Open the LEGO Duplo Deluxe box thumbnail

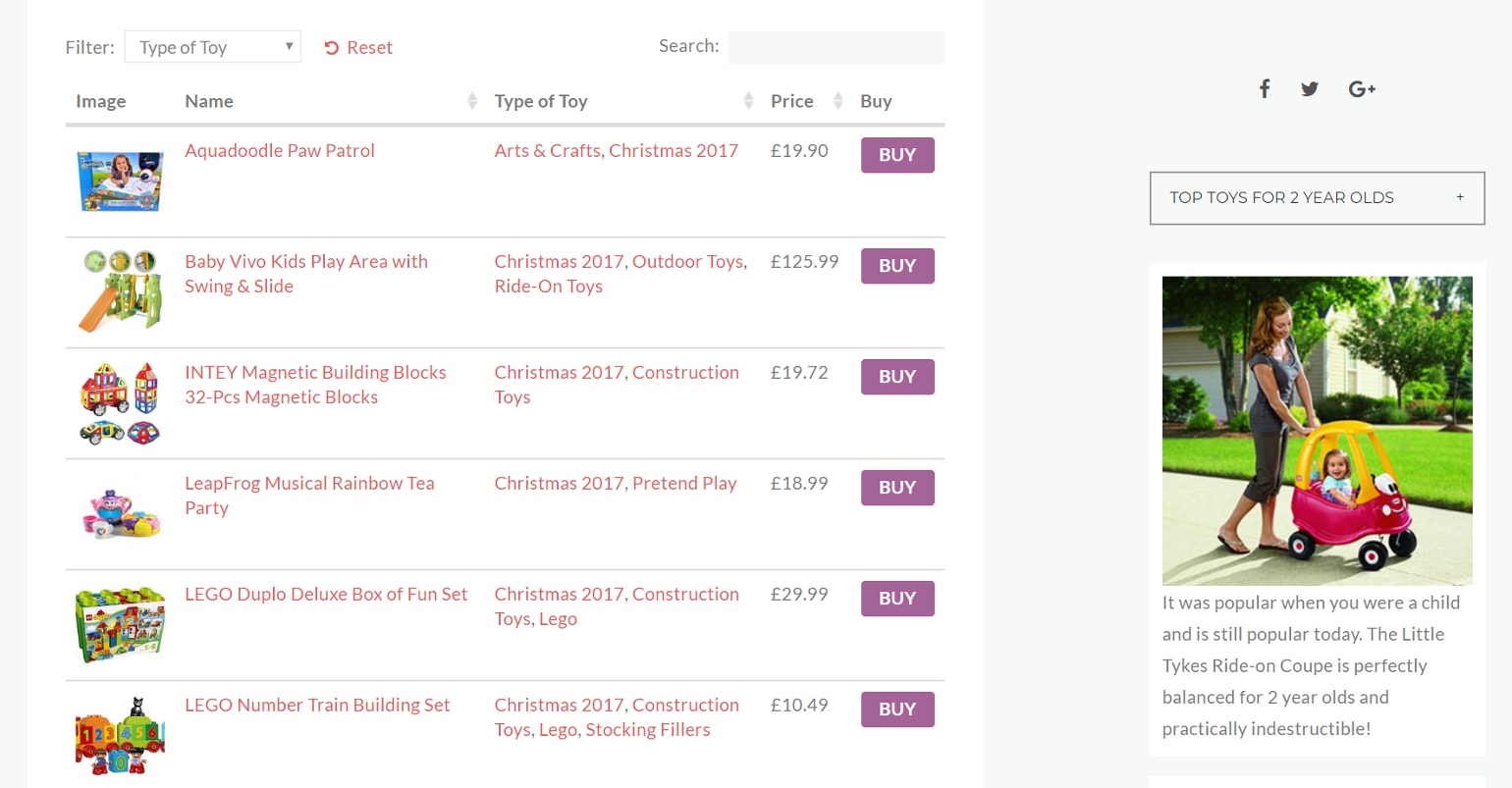click(x=120, y=625)
